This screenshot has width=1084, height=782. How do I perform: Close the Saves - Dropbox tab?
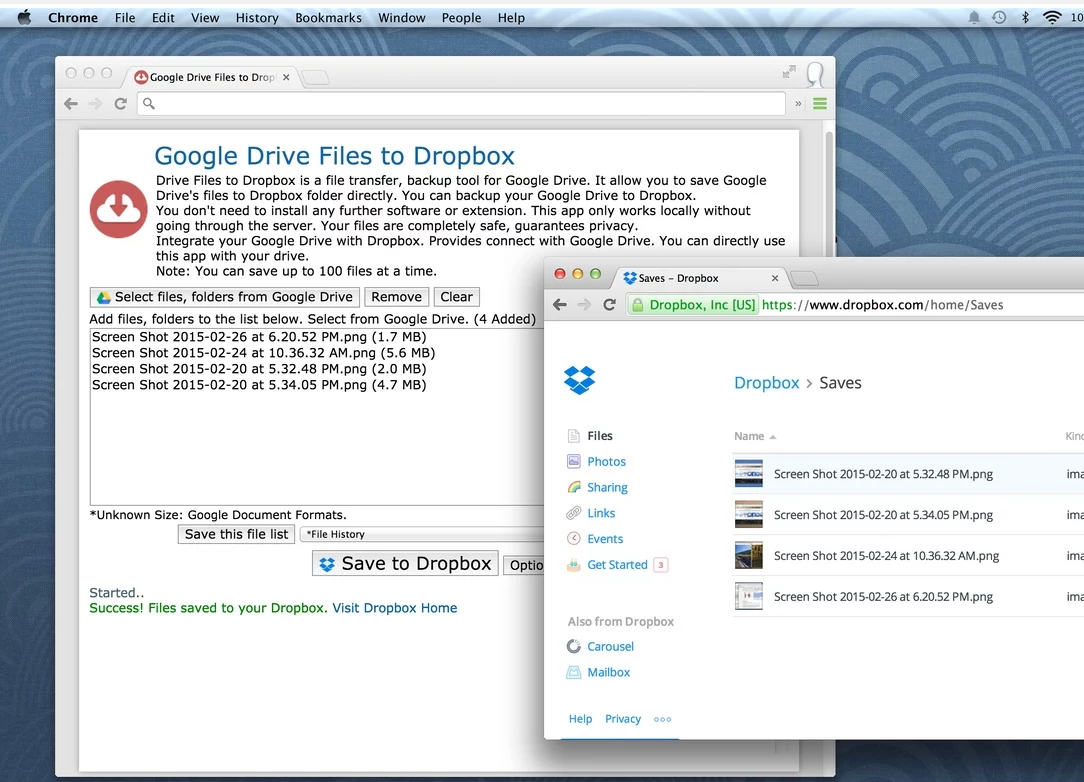[x=774, y=278]
